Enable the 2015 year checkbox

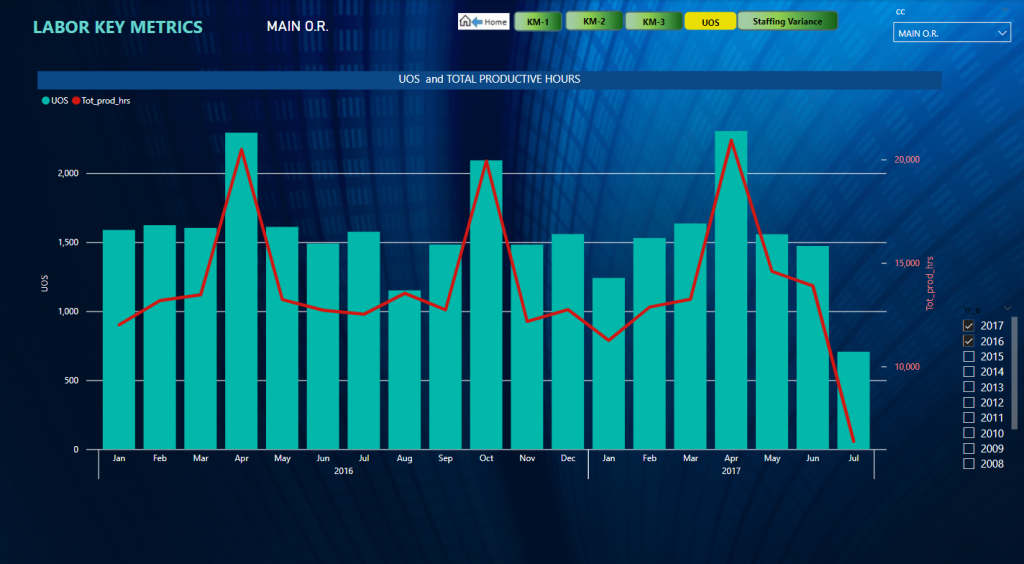click(x=968, y=357)
